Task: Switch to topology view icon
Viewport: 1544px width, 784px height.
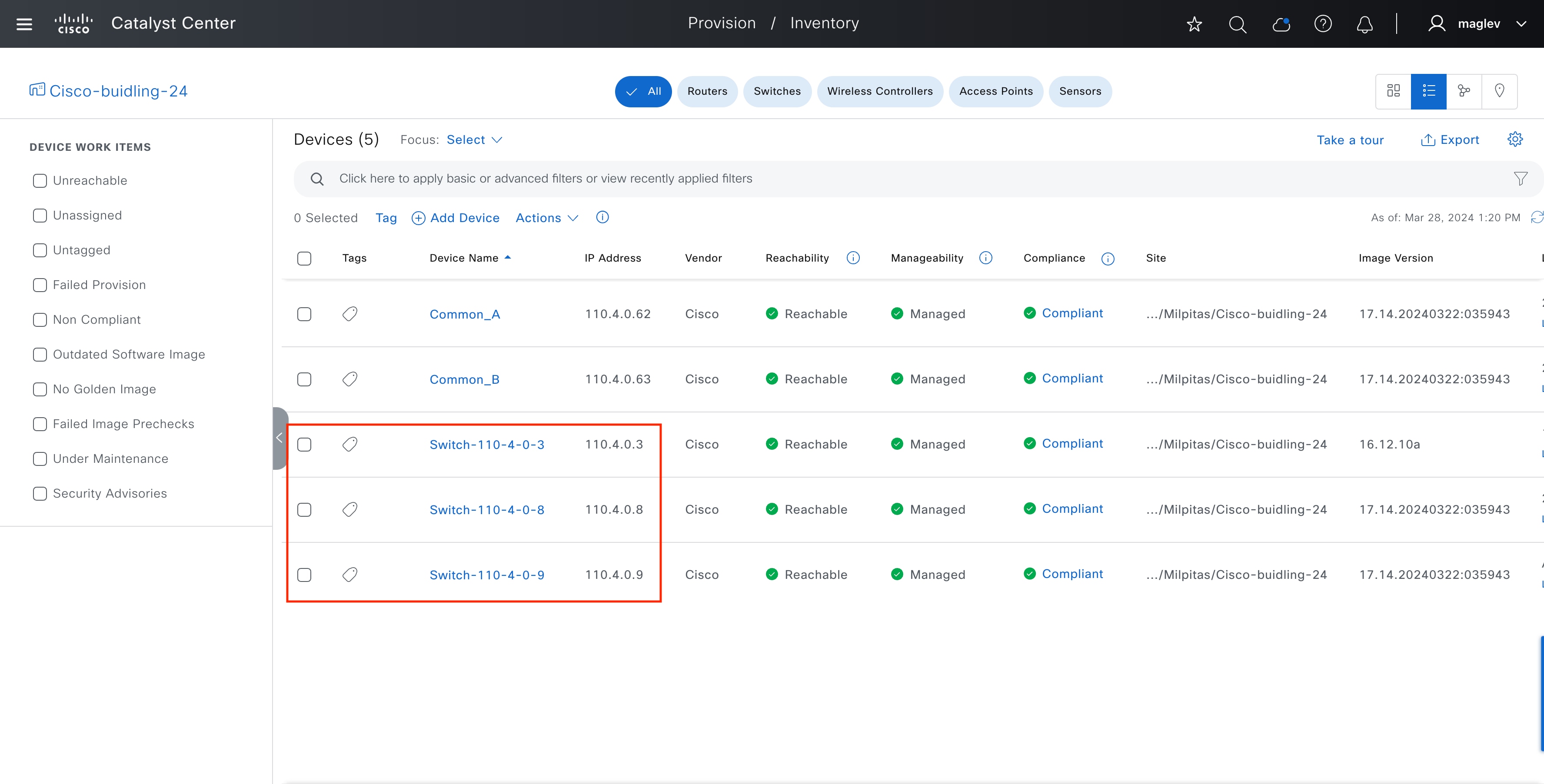Action: (1464, 91)
